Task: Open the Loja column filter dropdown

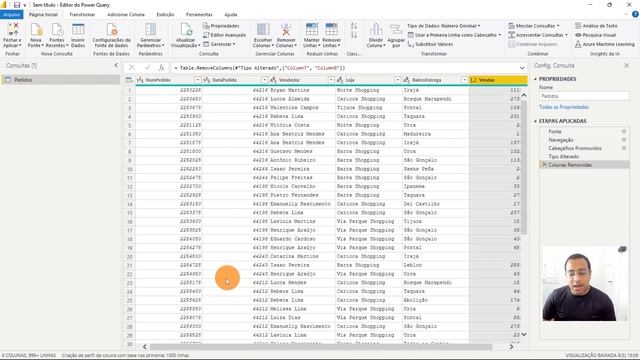Action: 398,80
